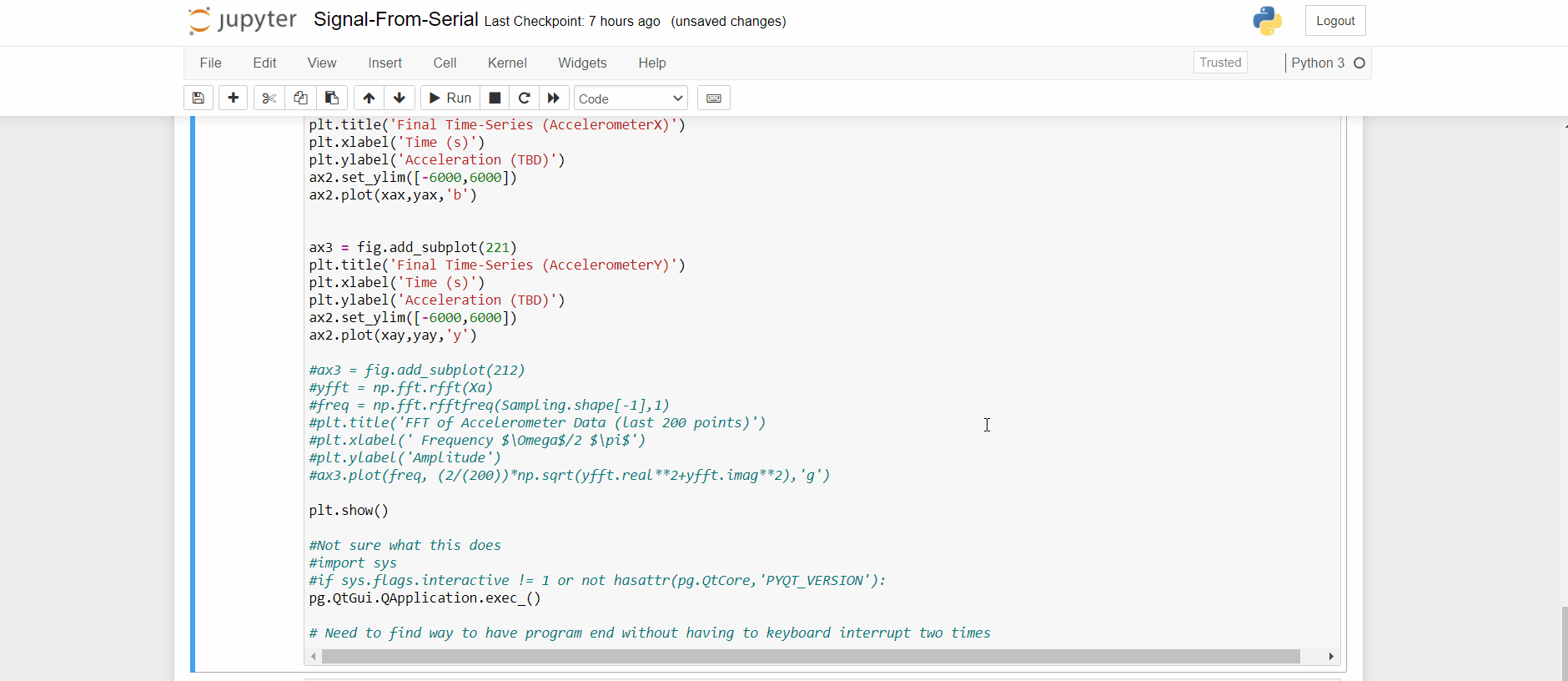Click the Logout button
Image resolution: width=1568 pixels, height=681 pixels.
(1335, 21)
